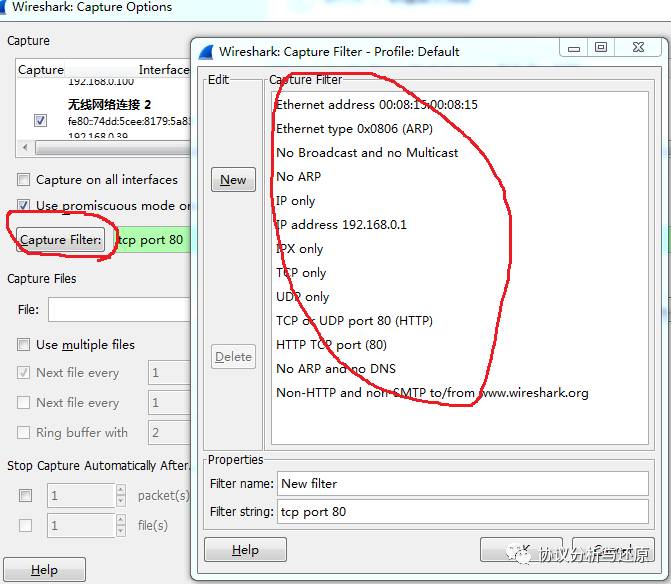Select 'Ethernet address 00:08:15:00:08:15' filter

click(377, 105)
